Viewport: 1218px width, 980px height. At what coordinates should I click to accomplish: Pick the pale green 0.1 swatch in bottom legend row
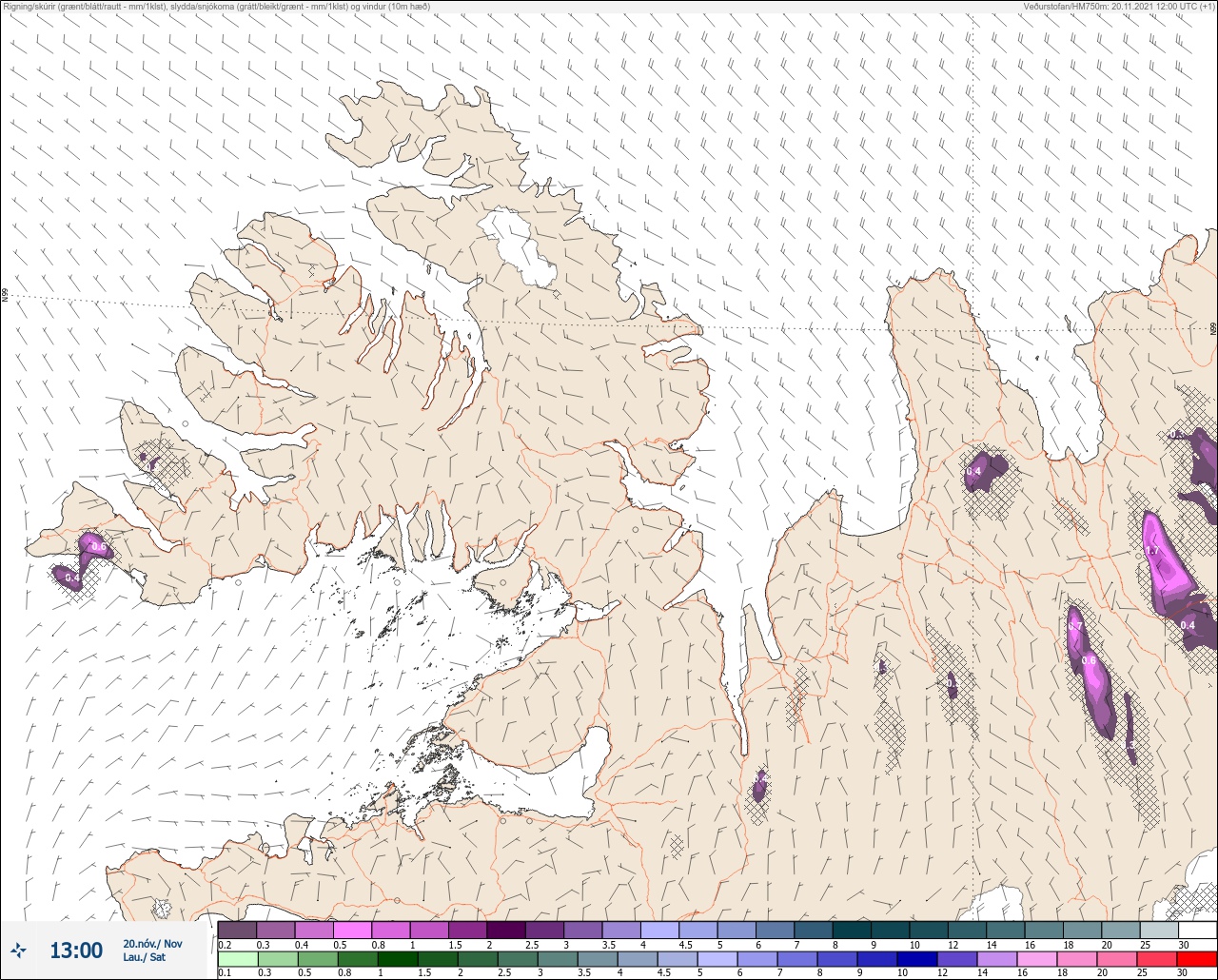point(237,958)
